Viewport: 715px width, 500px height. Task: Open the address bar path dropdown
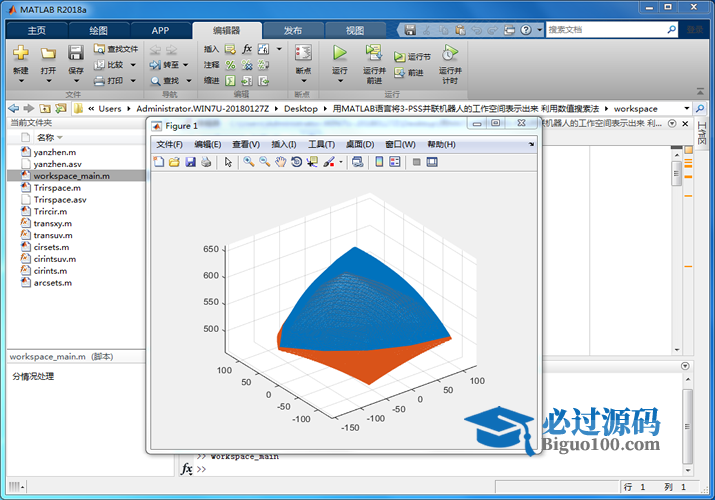pos(687,108)
